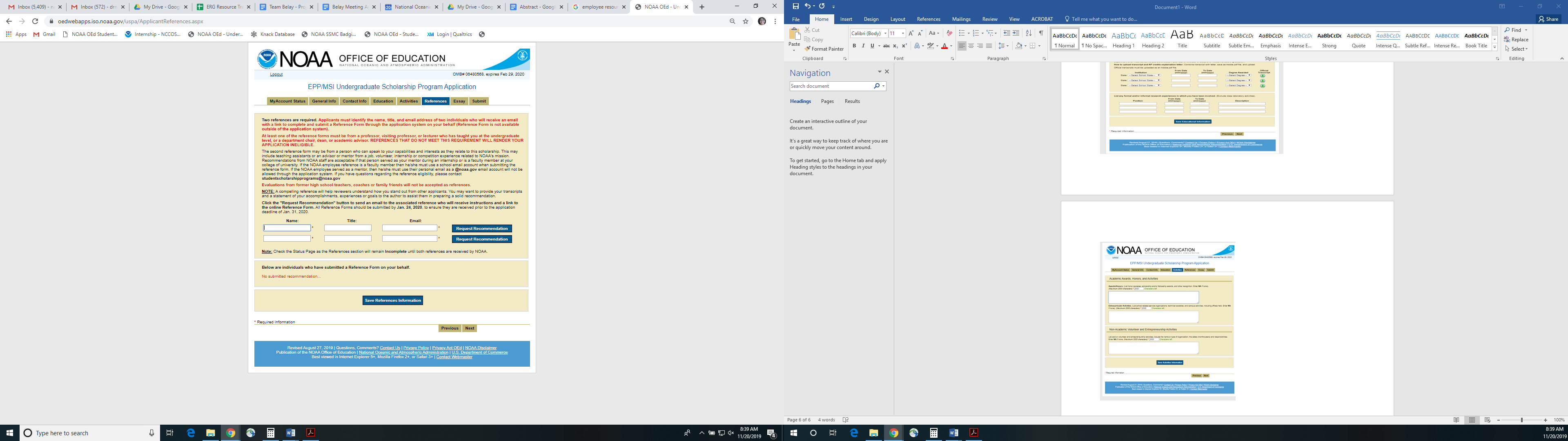Screen dimensions: 1568x441
Task: Click the Sort A-Z icon
Action: point(1029,33)
